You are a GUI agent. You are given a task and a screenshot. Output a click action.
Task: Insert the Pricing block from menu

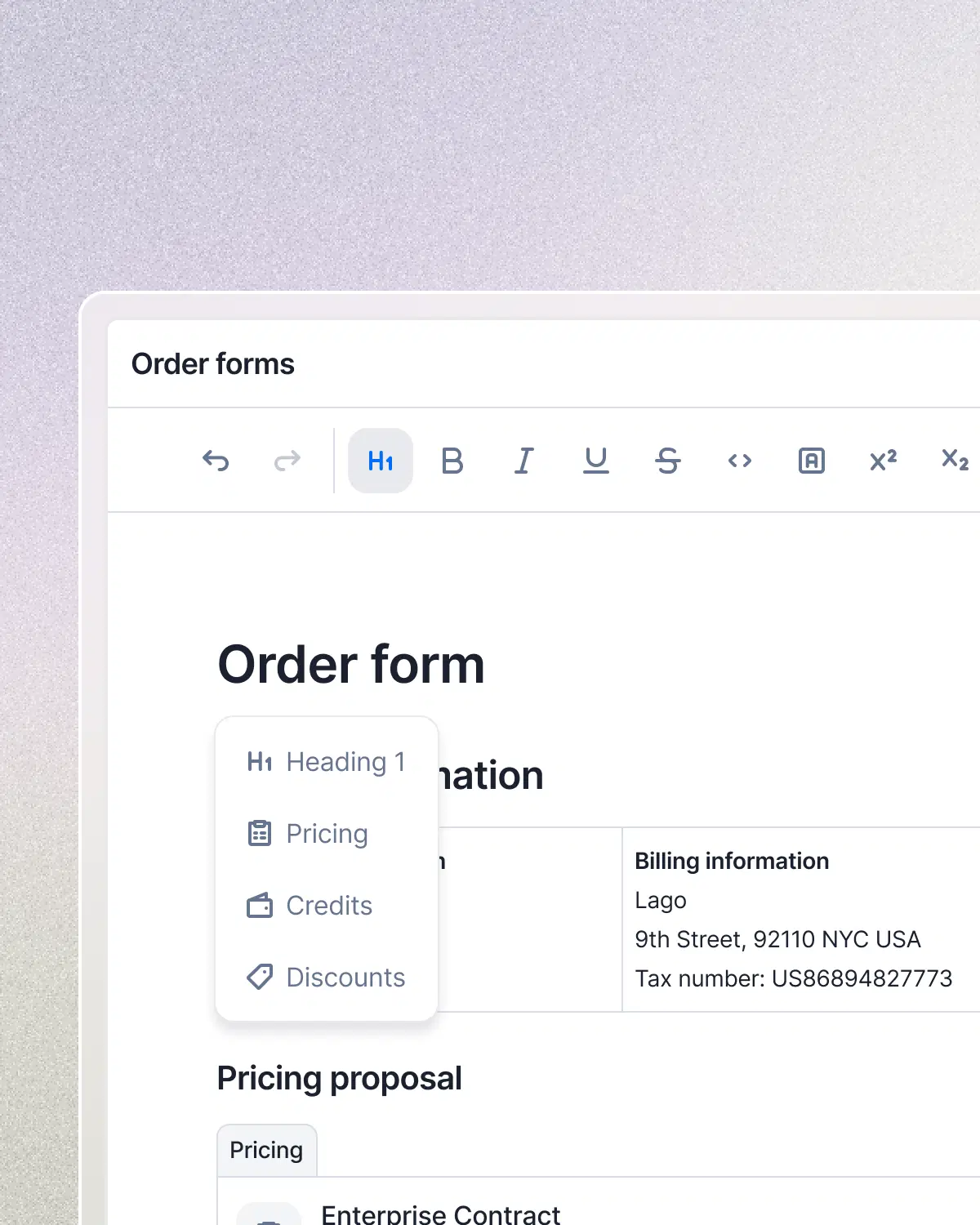click(327, 834)
